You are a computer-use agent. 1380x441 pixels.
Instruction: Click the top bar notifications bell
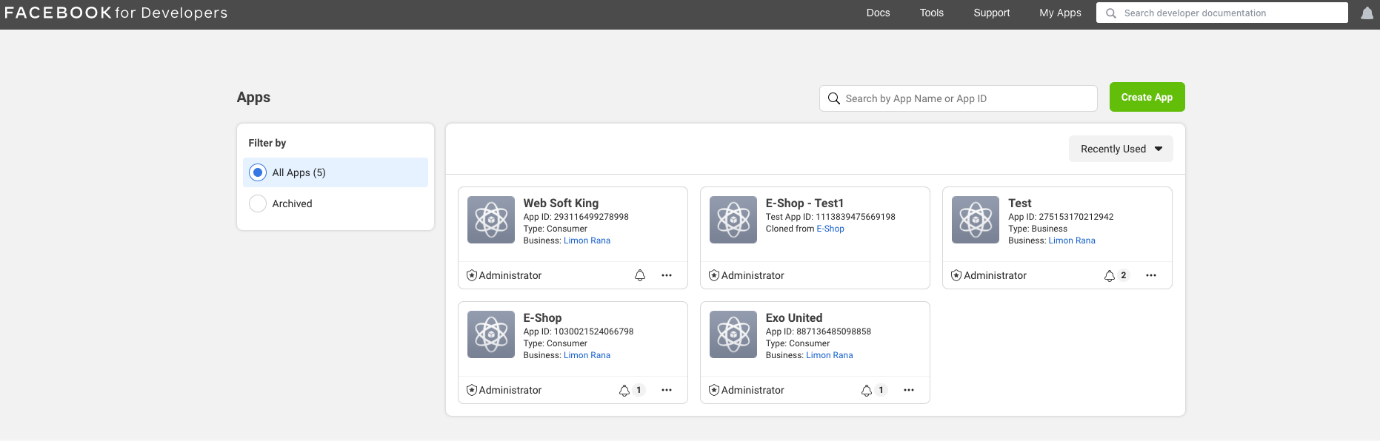(1367, 13)
